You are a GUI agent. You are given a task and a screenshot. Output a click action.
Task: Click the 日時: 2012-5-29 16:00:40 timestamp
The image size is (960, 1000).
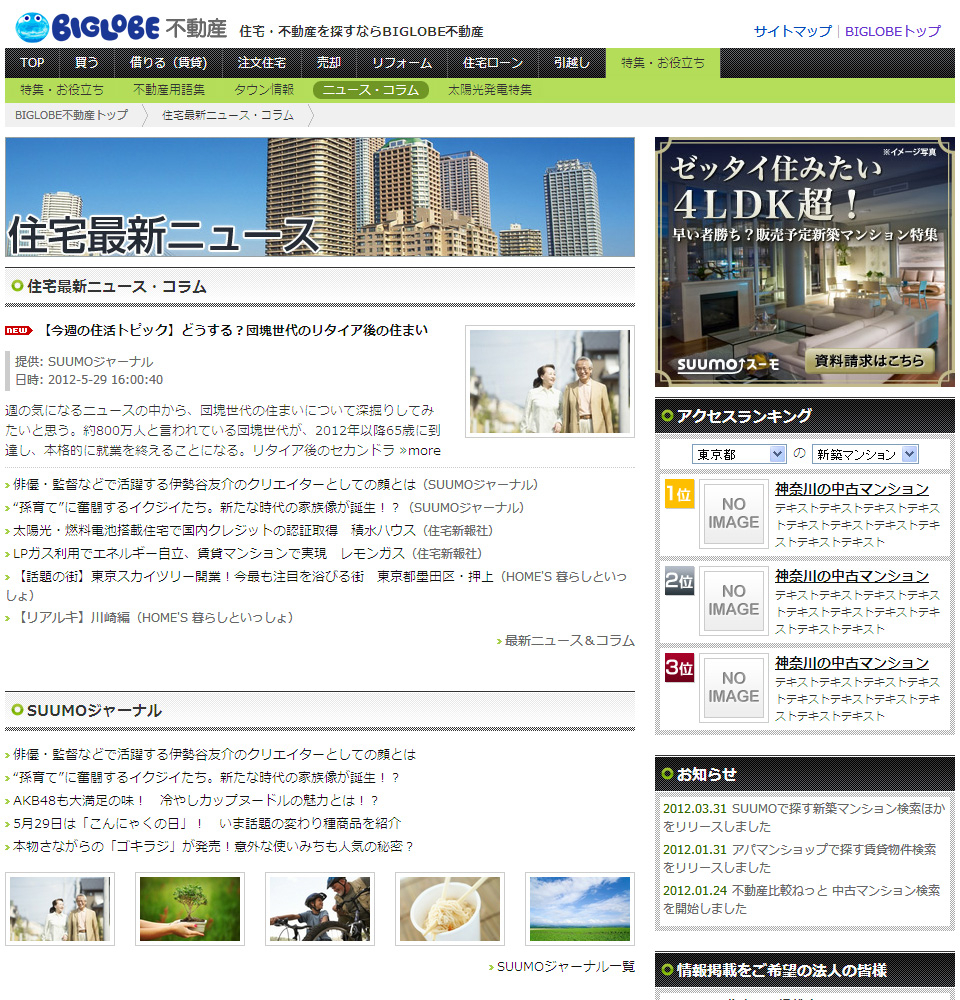(89, 379)
